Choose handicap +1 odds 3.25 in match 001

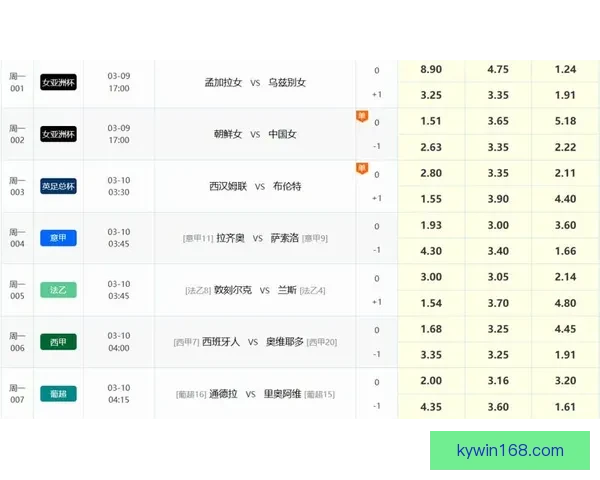point(431,95)
